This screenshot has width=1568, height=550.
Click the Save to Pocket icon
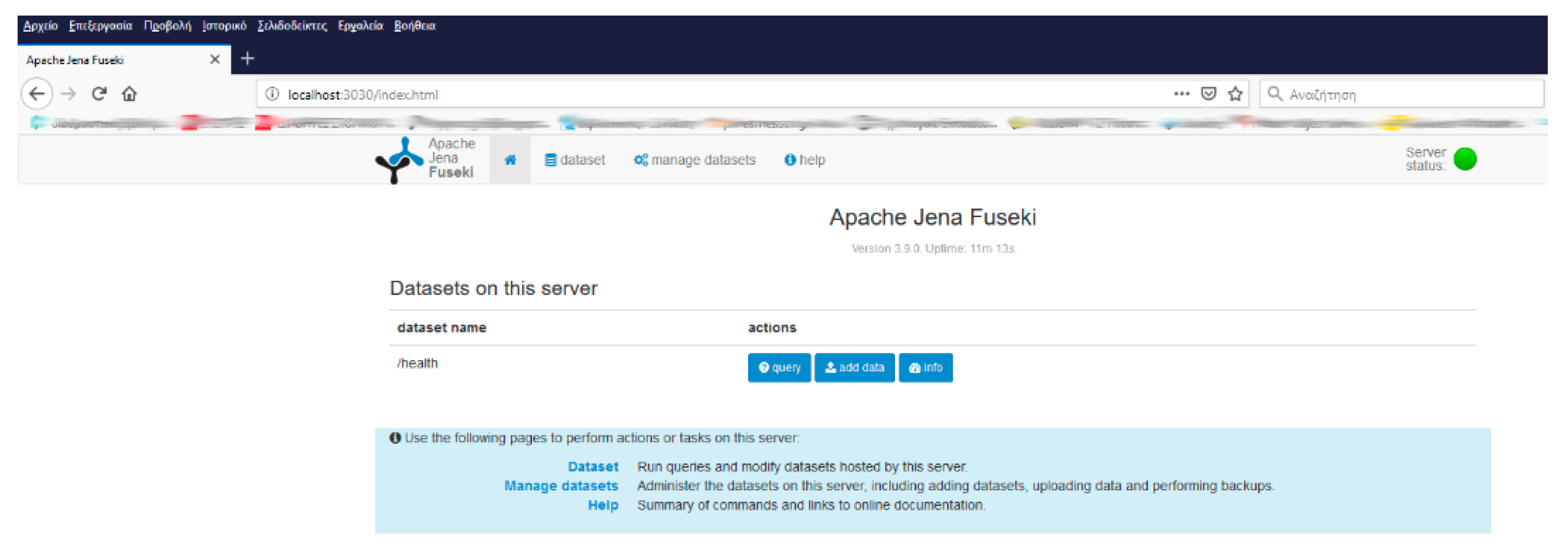(x=1208, y=94)
